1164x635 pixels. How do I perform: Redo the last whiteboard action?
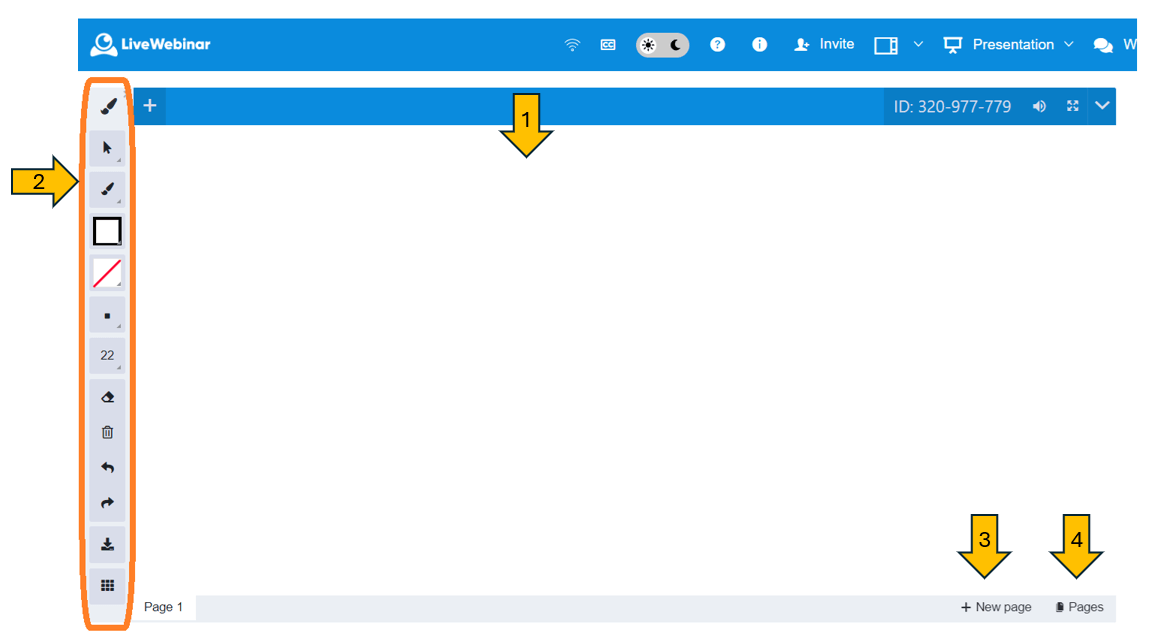pyautogui.click(x=107, y=503)
